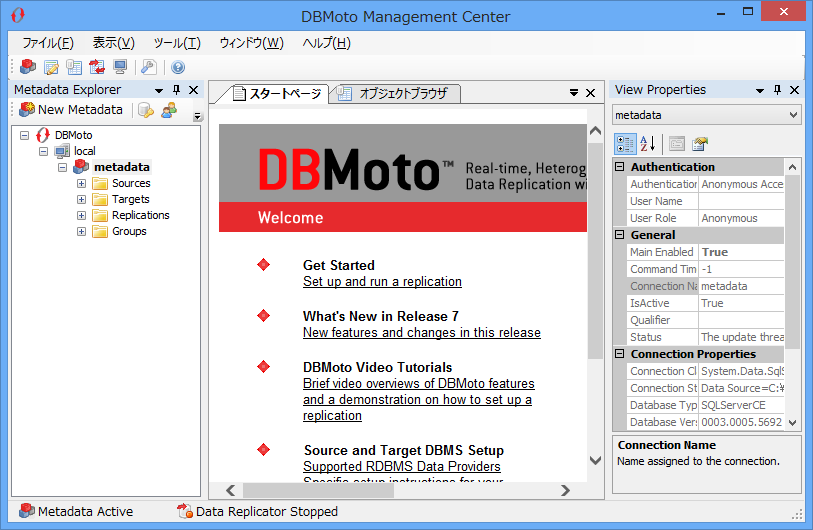Viewport: 813px width, 530px height.
Task: Collapse the Authentication property category
Action: [619, 167]
